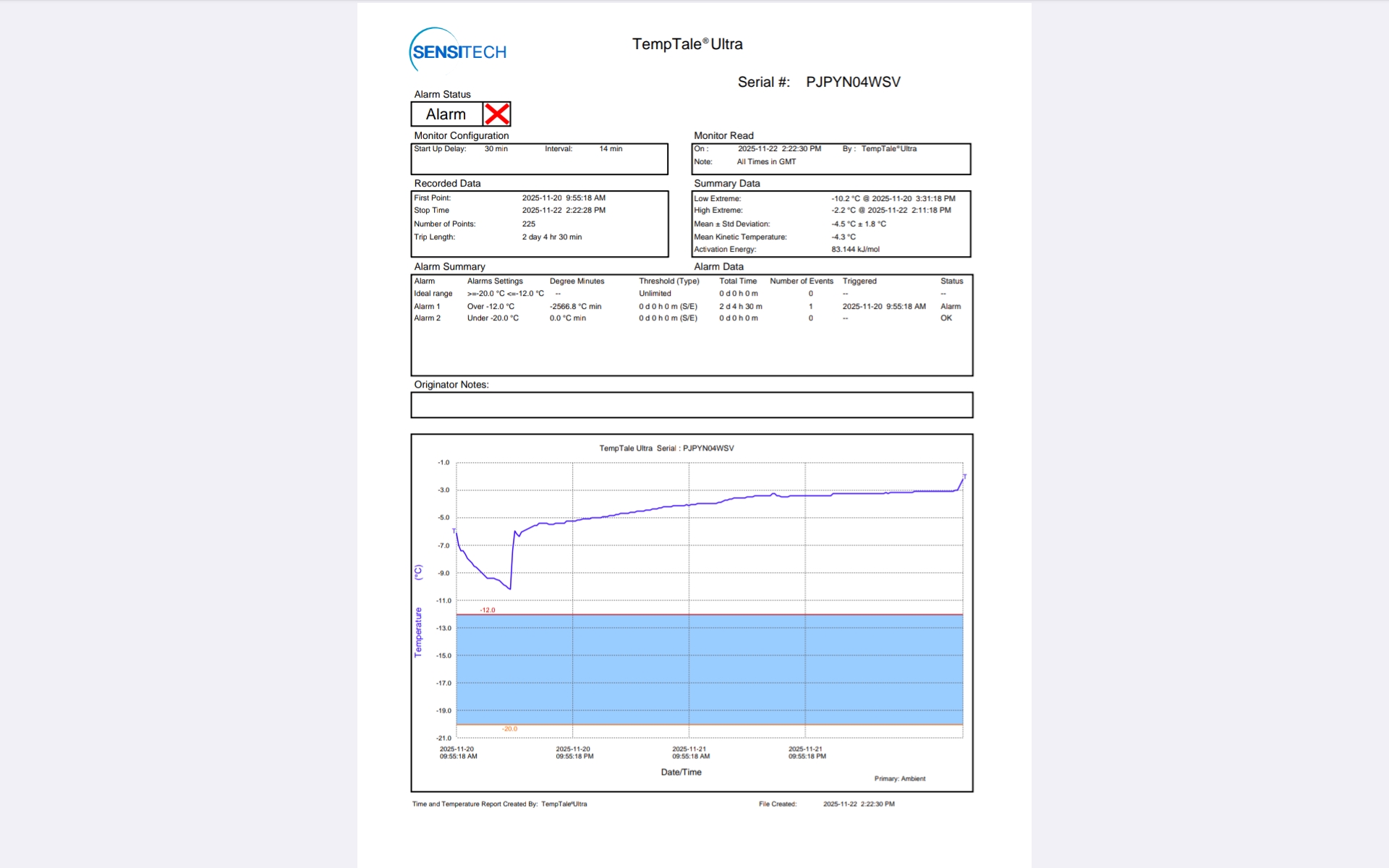Image resolution: width=1389 pixels, height=868 pixels.
Task: Click the Alarm status box label
Action: 446,114
